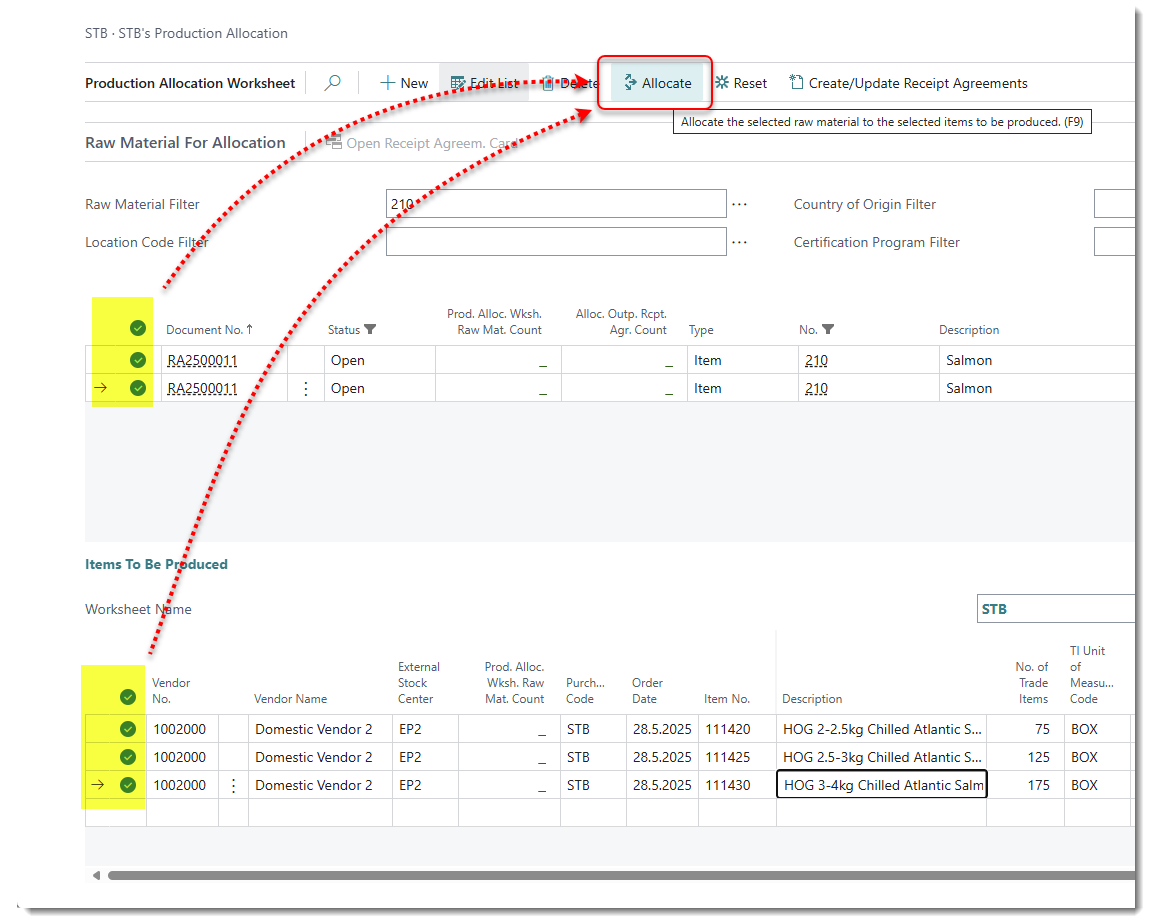Open the Status column filter
Viewport: 1150px width, 923px height.
tap(371, 330)
